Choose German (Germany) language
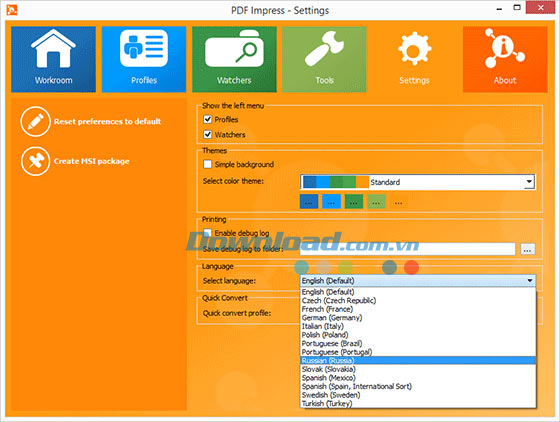Viewport: 560px width, 422px height. (x=418, y=318)
